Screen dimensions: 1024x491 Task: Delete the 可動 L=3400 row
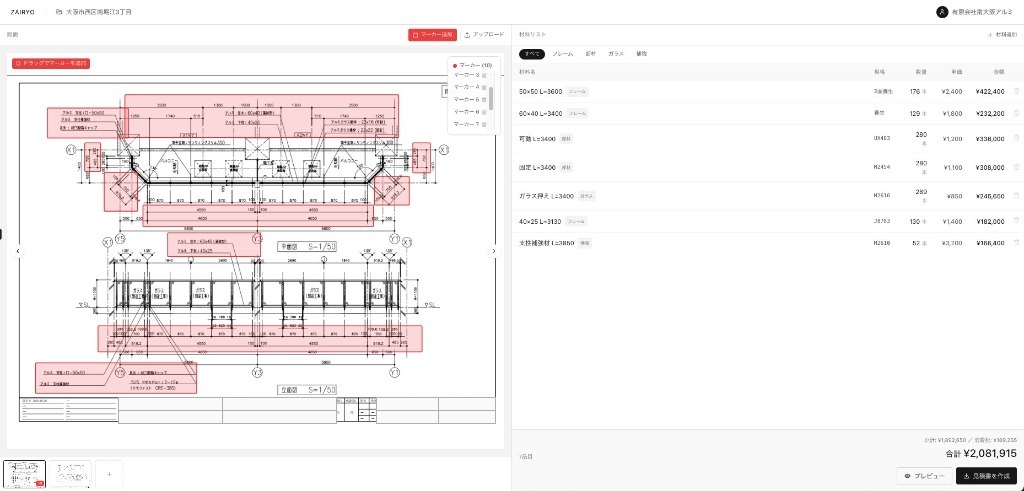point(1016,138)
